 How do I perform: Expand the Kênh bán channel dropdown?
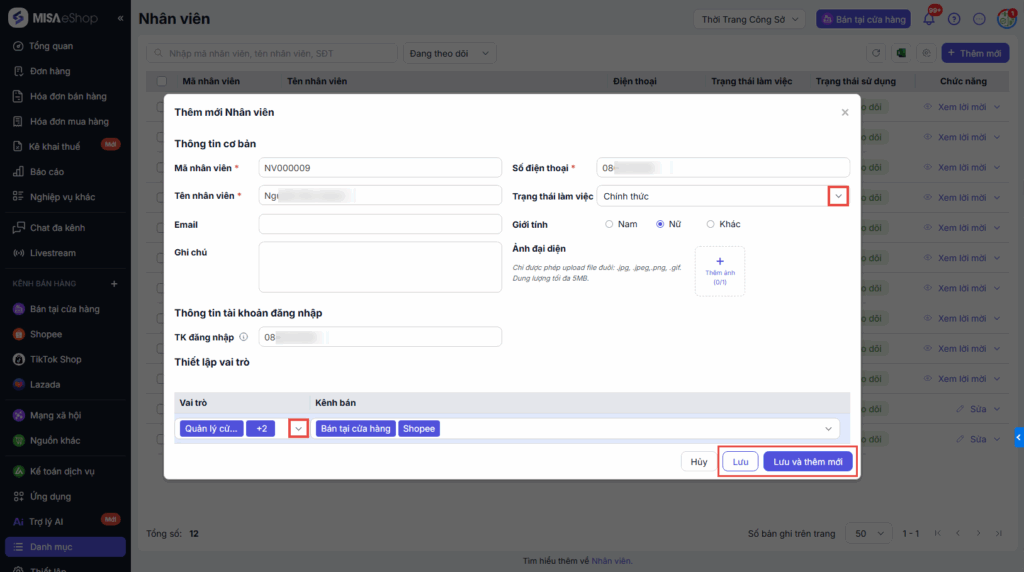coord(828,428)
